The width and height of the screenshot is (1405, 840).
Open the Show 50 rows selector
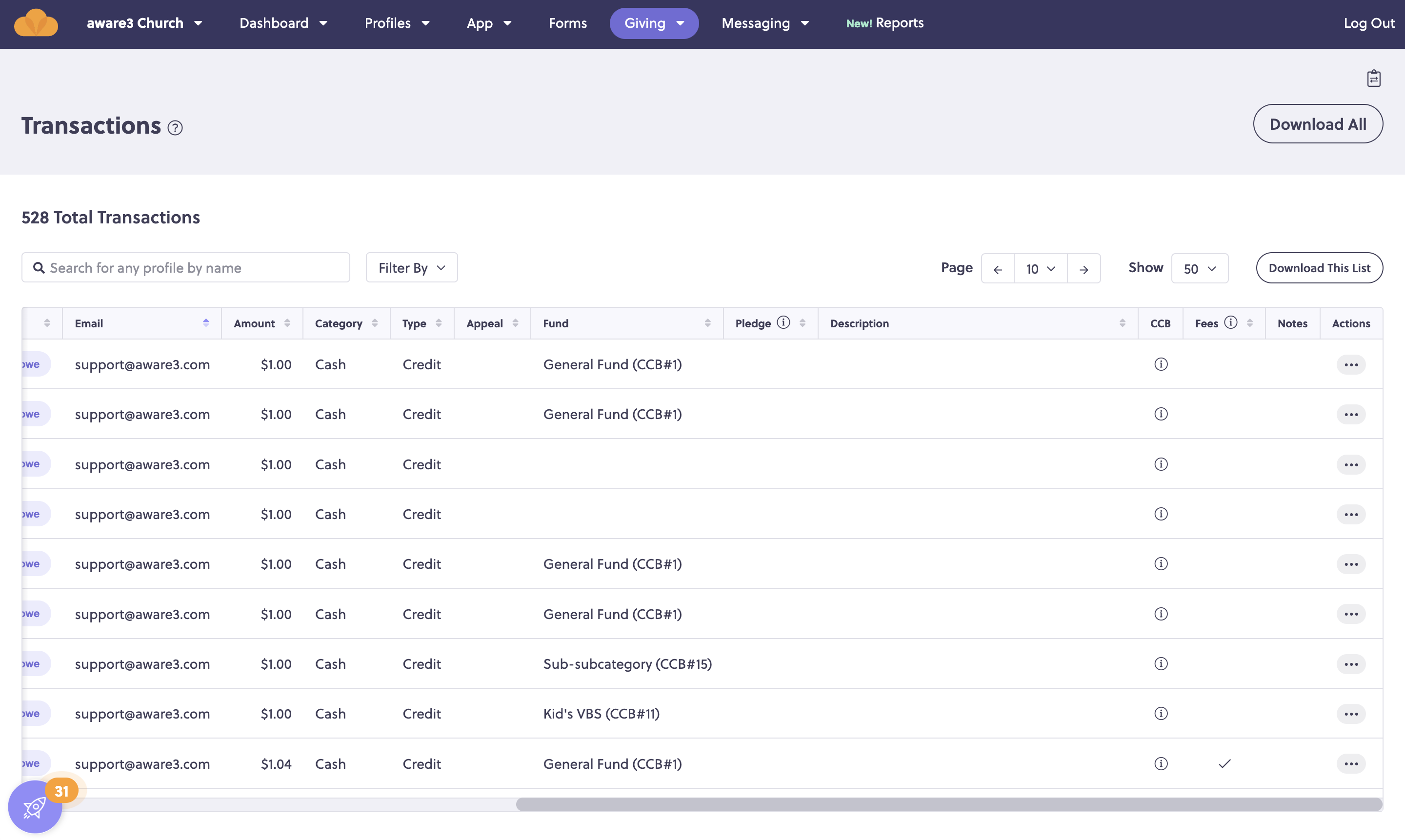click(1200, 269)
